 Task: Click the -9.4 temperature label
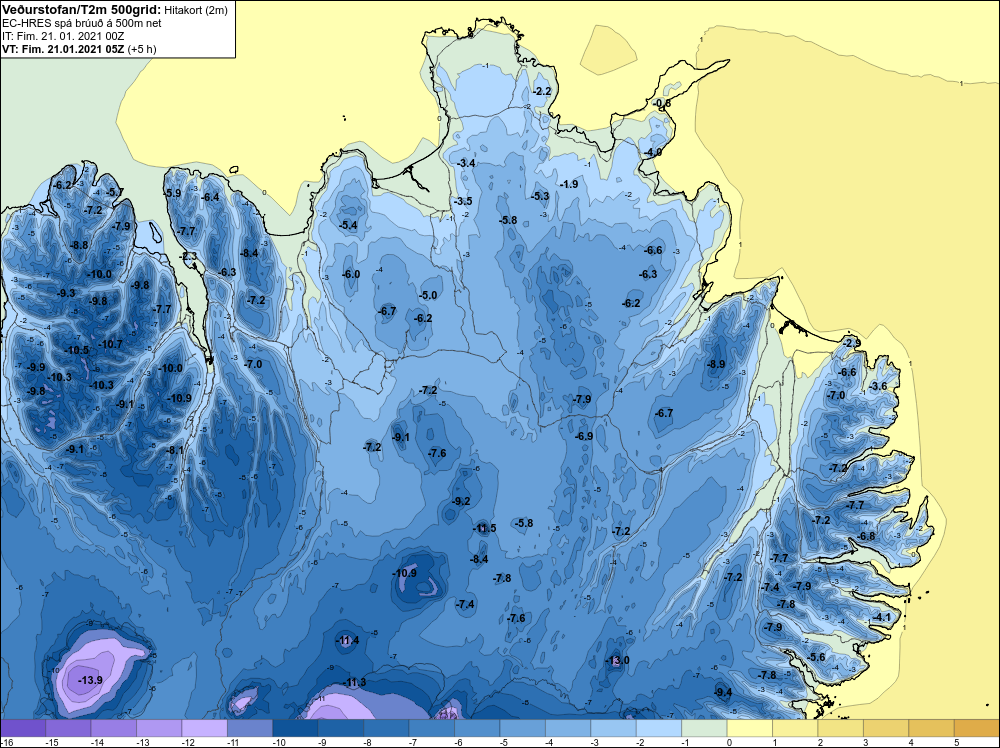pos(723,693)
